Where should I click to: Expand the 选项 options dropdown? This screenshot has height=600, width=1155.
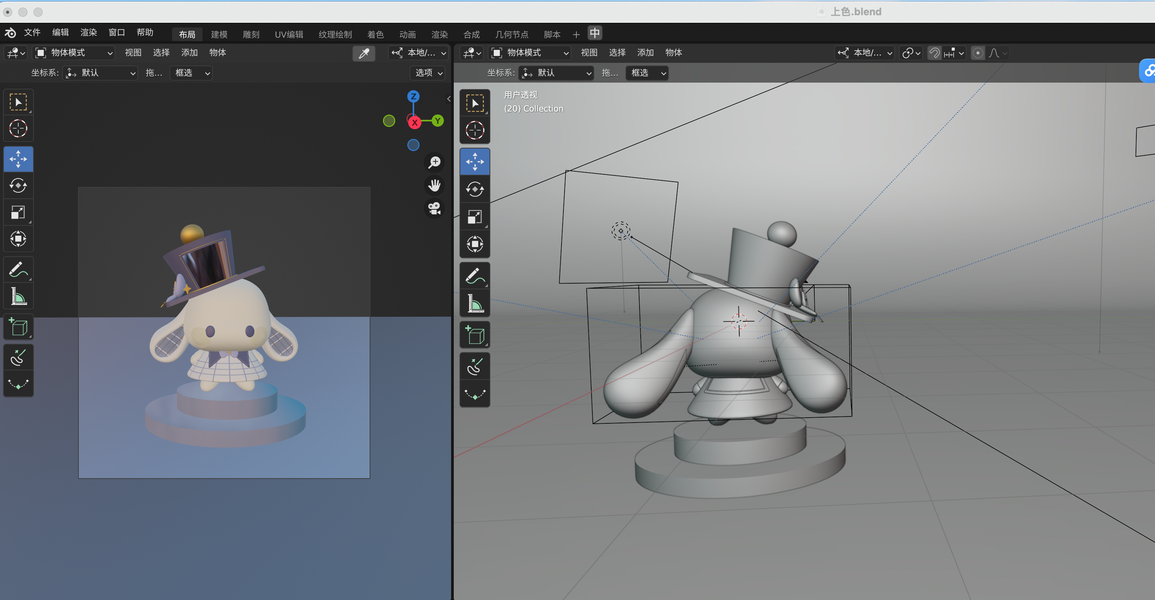429,73
